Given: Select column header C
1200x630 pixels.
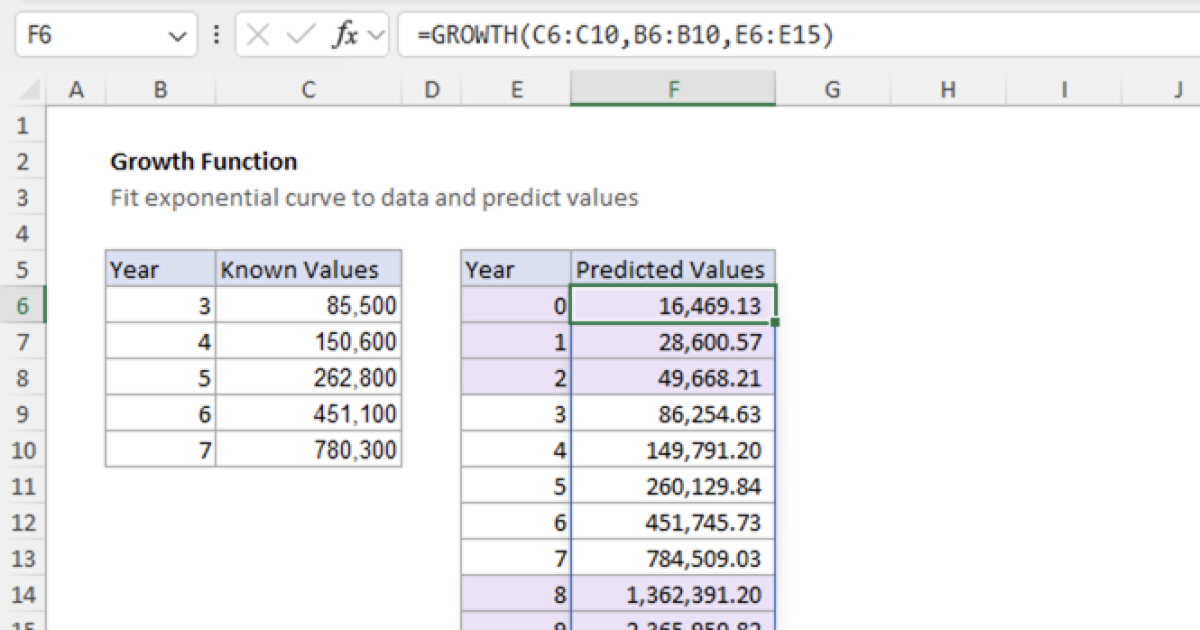Looking at the screenshot, I should click(308, 89).
